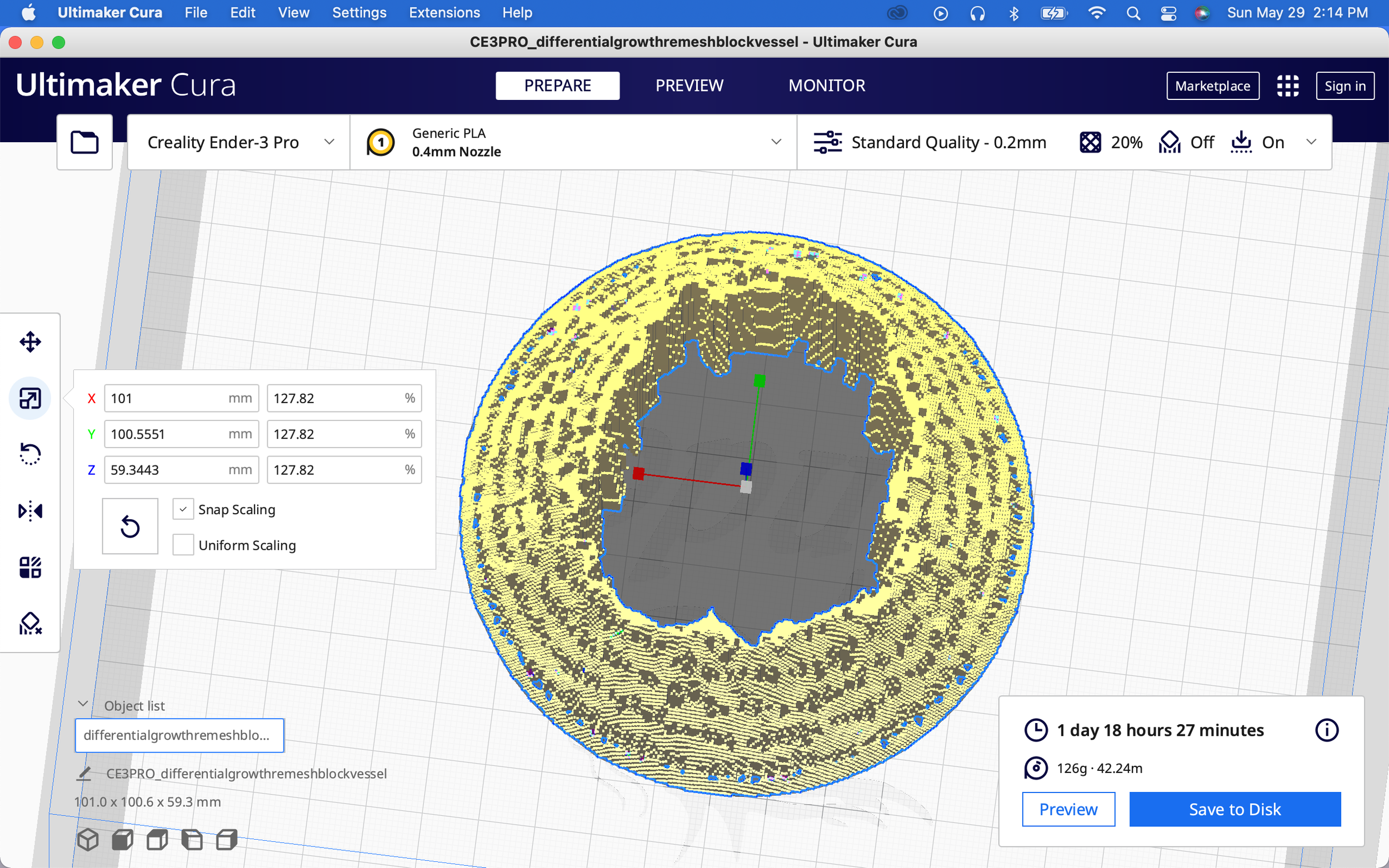
Task: Click the 3D perspective view cube icon
Action: click(88, 840)
